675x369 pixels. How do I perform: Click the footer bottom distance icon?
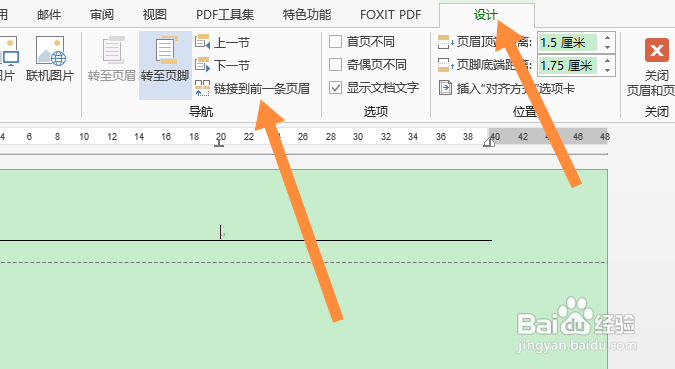pyautogui.click(x=446, y=65)
